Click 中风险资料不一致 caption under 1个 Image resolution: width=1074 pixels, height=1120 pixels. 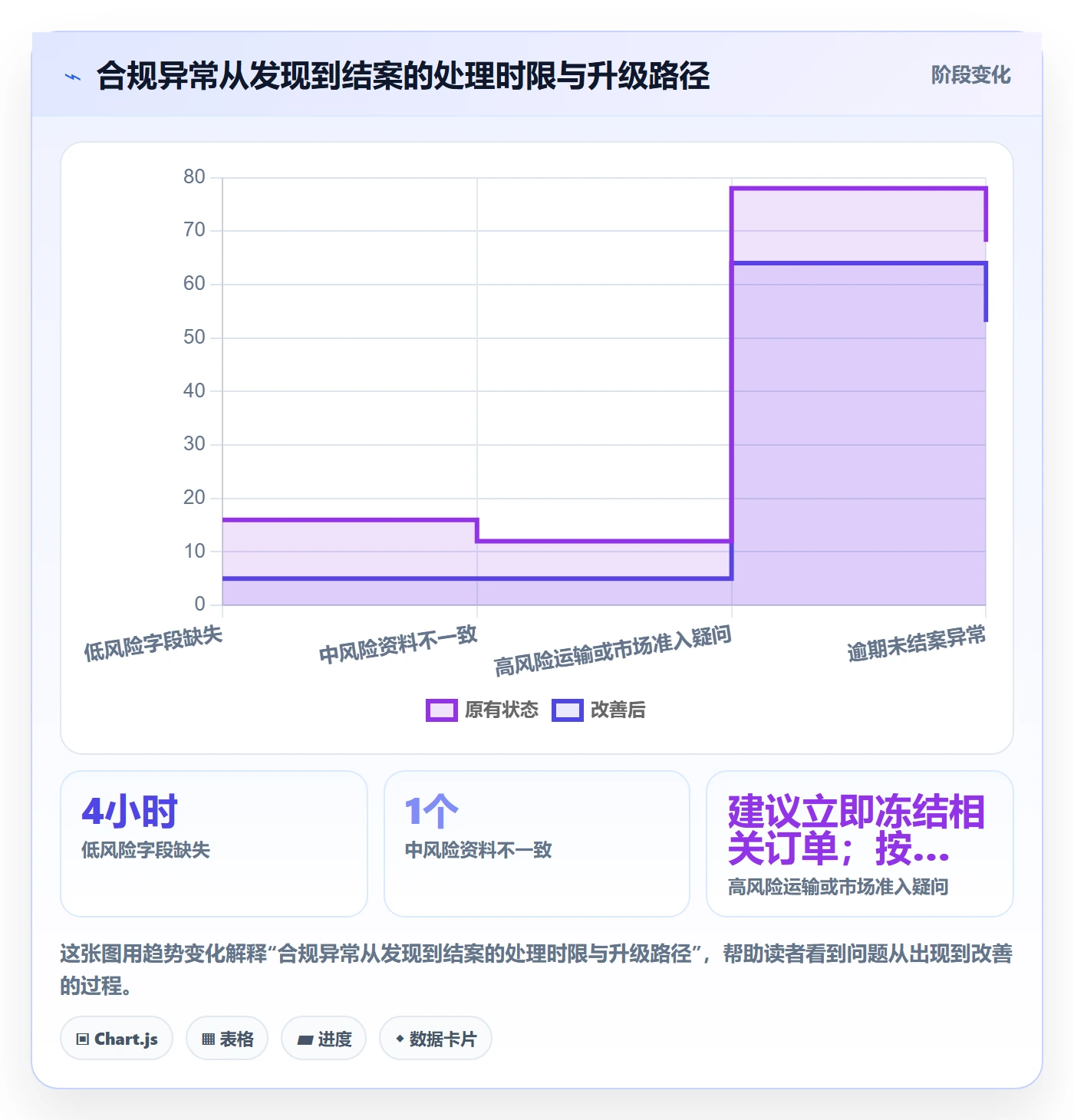point(478,850)
